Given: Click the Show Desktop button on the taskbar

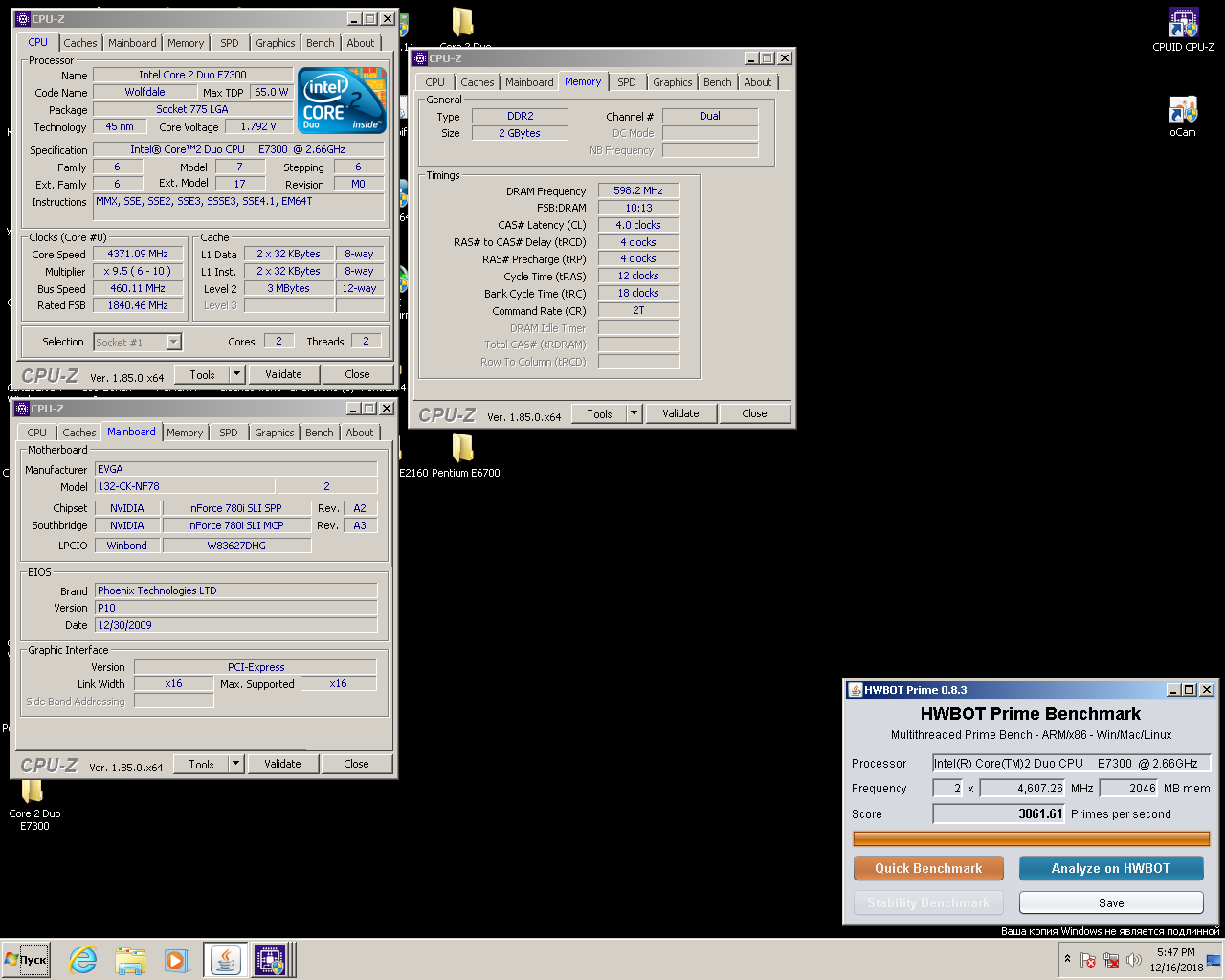Looking at the screenshot, I should coord(1214,960).
